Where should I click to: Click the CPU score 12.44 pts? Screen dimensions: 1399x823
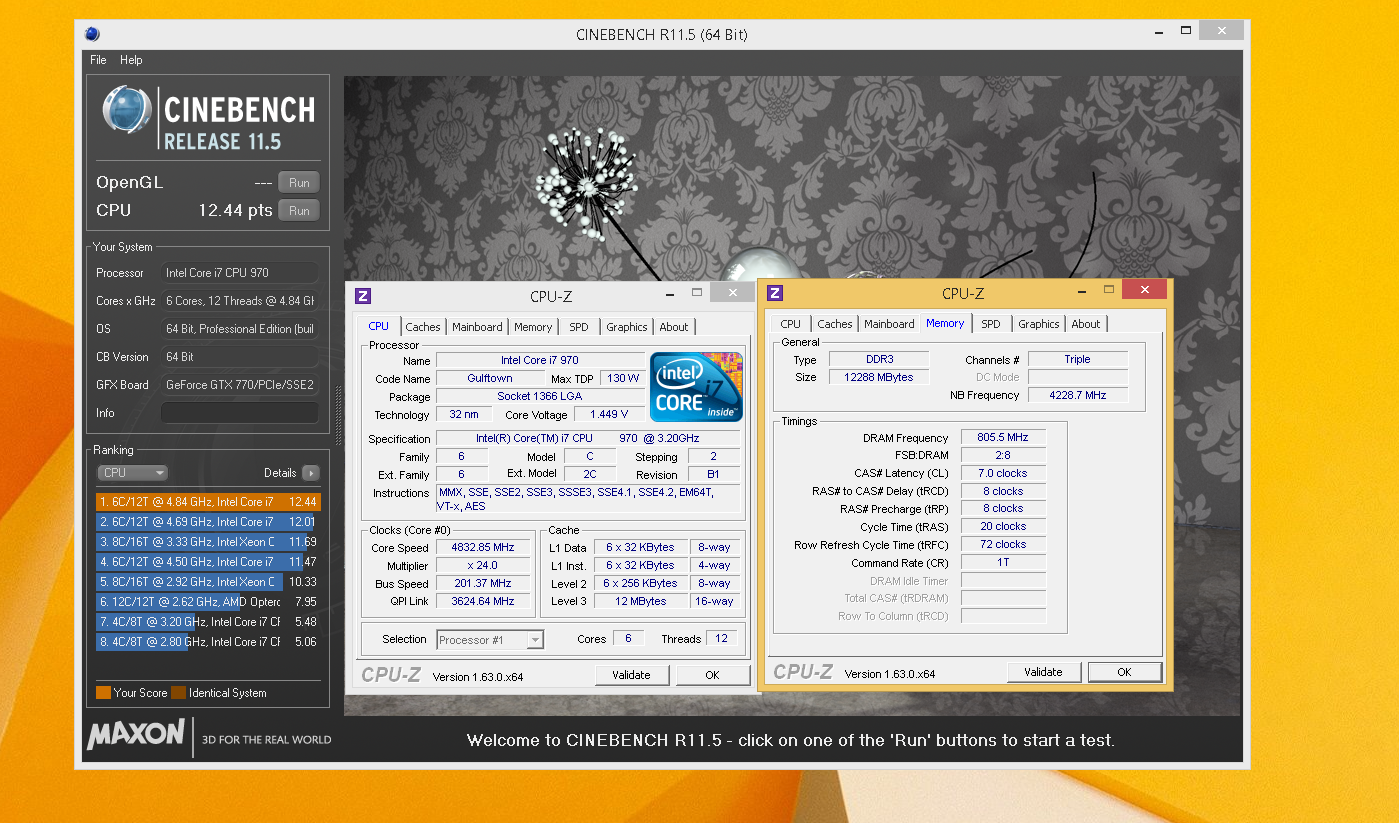[x=235, y=211]
